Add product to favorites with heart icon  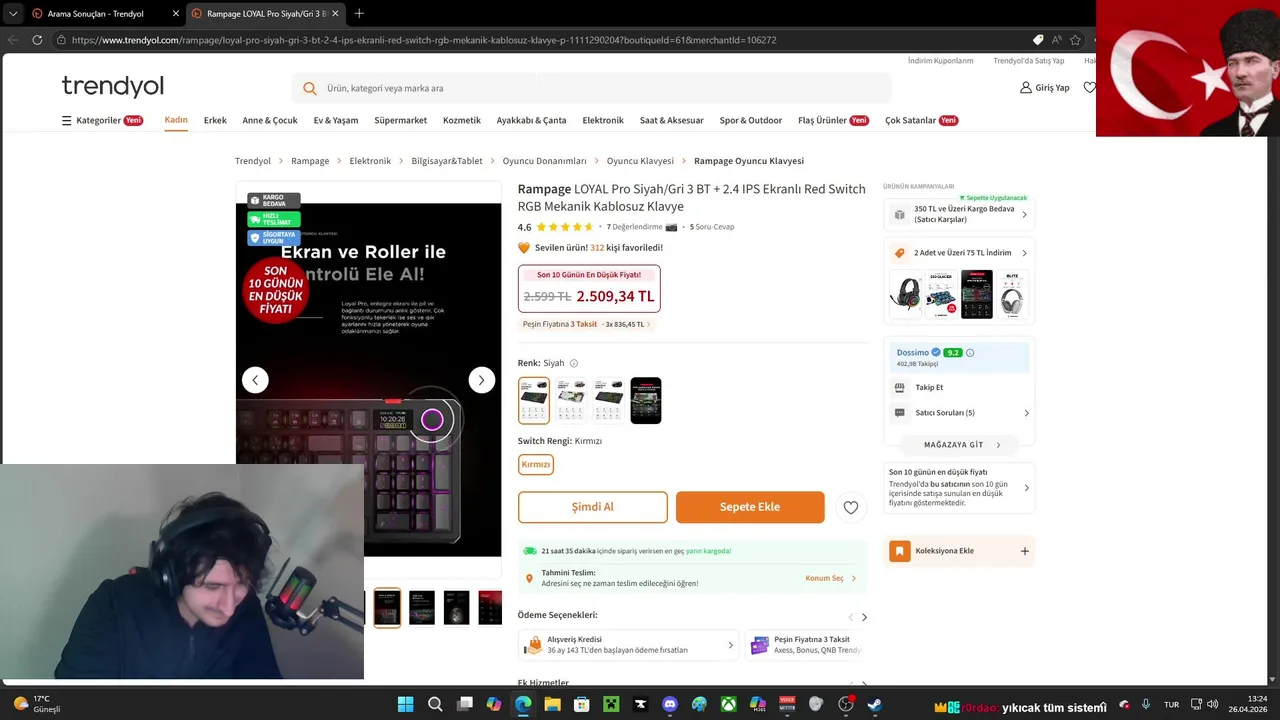point(851,507)
